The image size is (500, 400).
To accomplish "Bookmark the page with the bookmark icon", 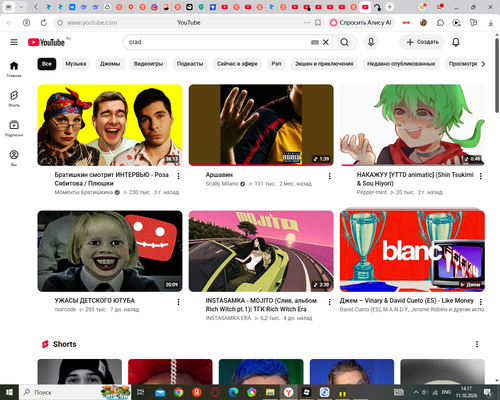I will pos(318,23).
